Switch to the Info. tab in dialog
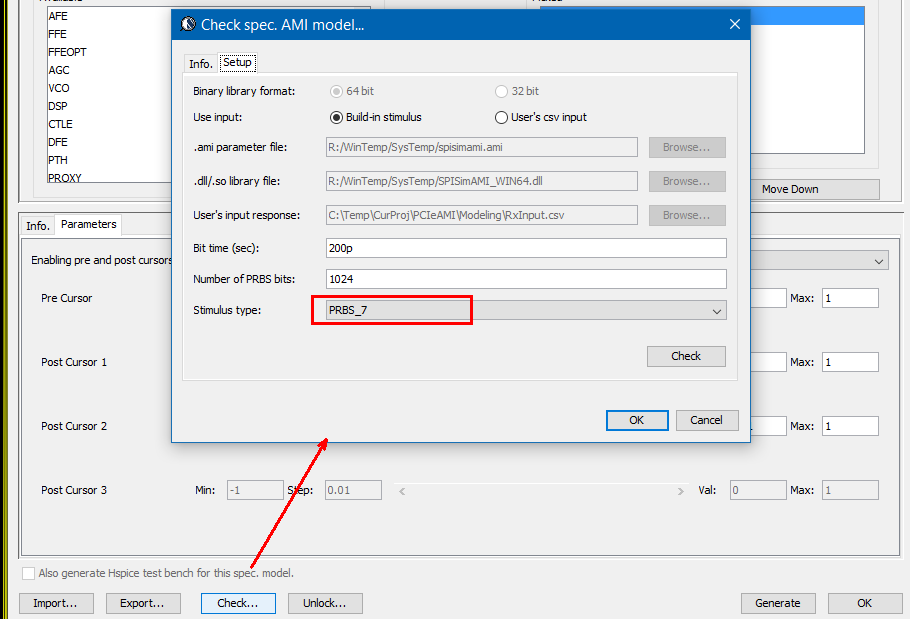Viewport: 910px width, 619px height. (x=201, y=63)
